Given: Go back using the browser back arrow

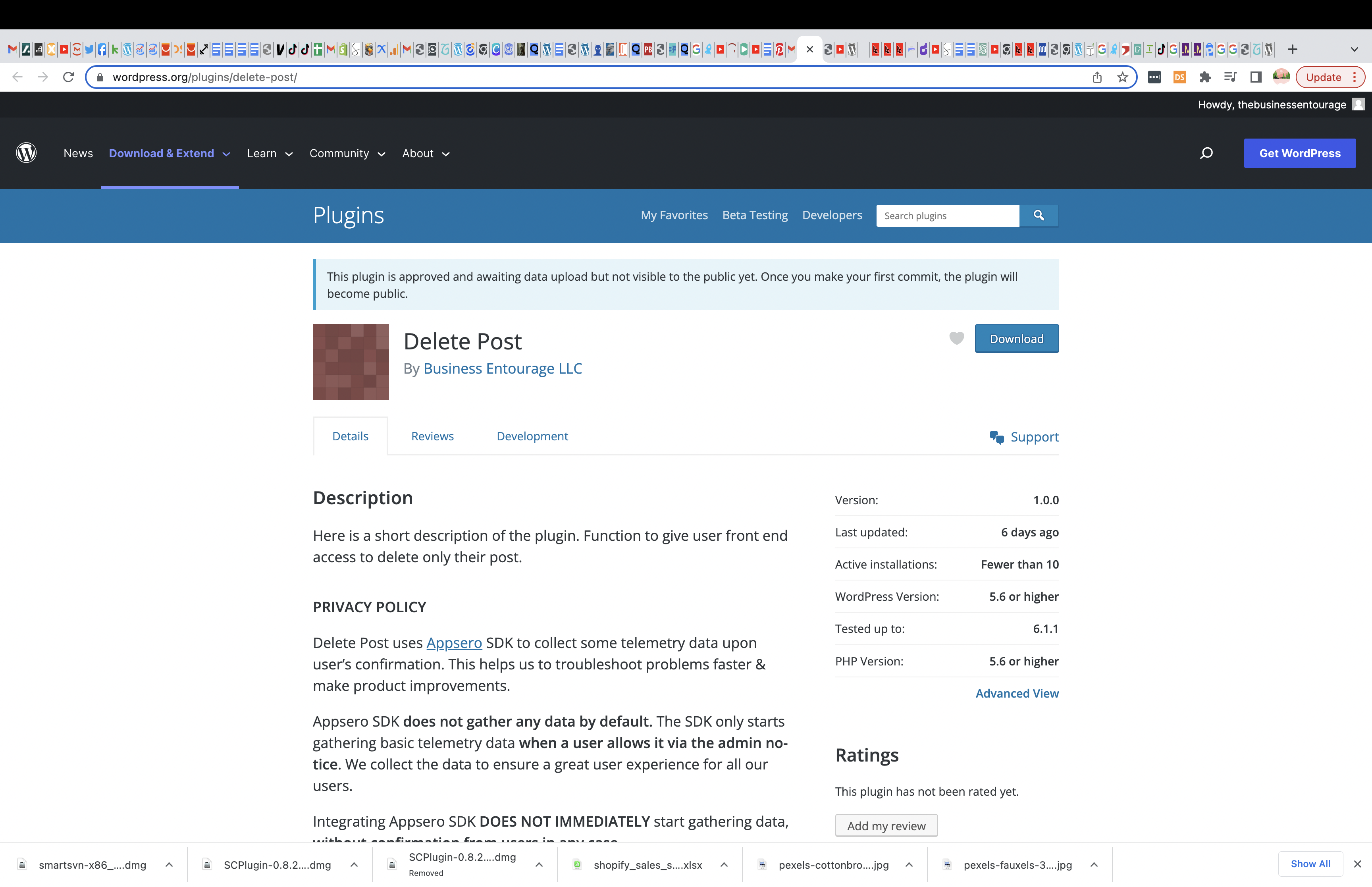Looking at the screenshot, I should pyautogui.click(x=17, y=77).
